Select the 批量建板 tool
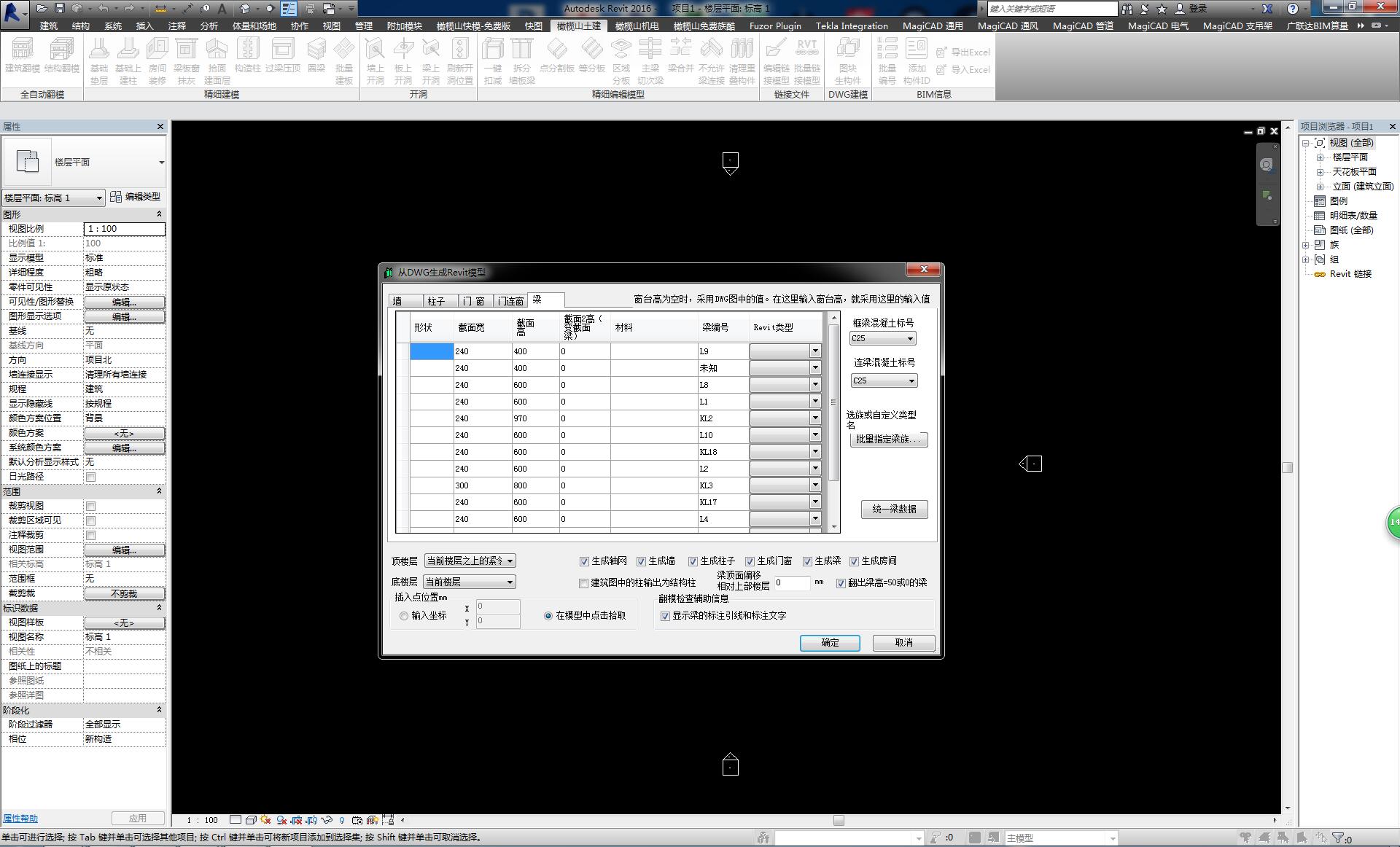 344,61
